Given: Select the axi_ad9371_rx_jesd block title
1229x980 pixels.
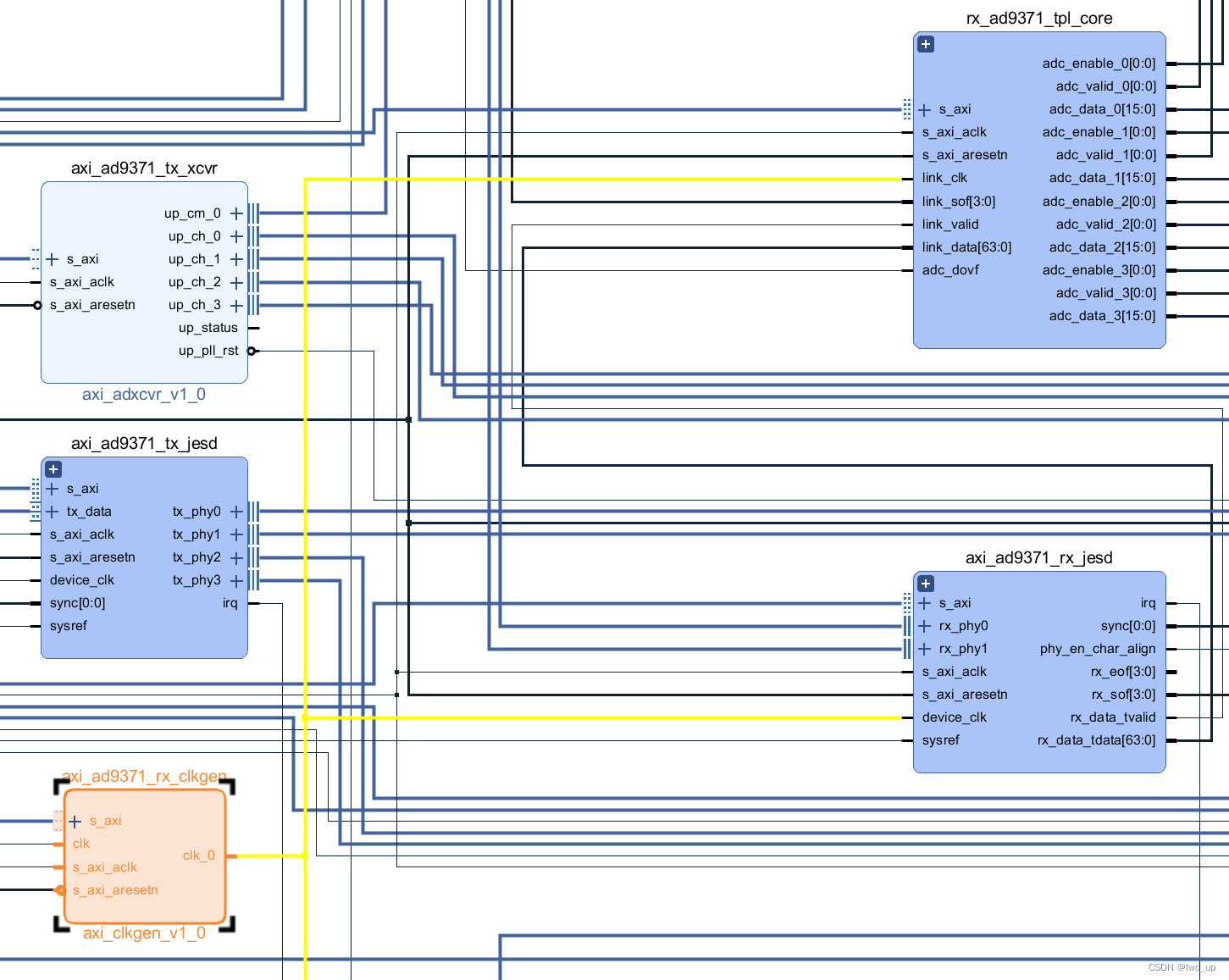Looking at the screenshot, I should tap(1039, 557).
